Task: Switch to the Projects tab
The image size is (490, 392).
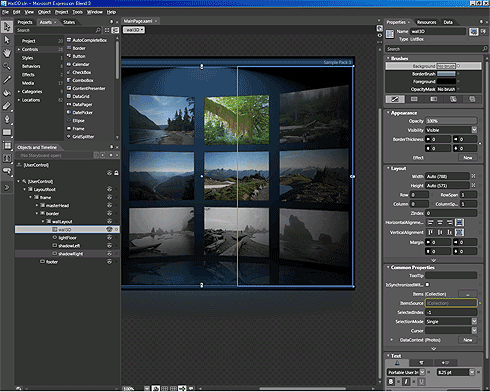Action: click(25, 22)
